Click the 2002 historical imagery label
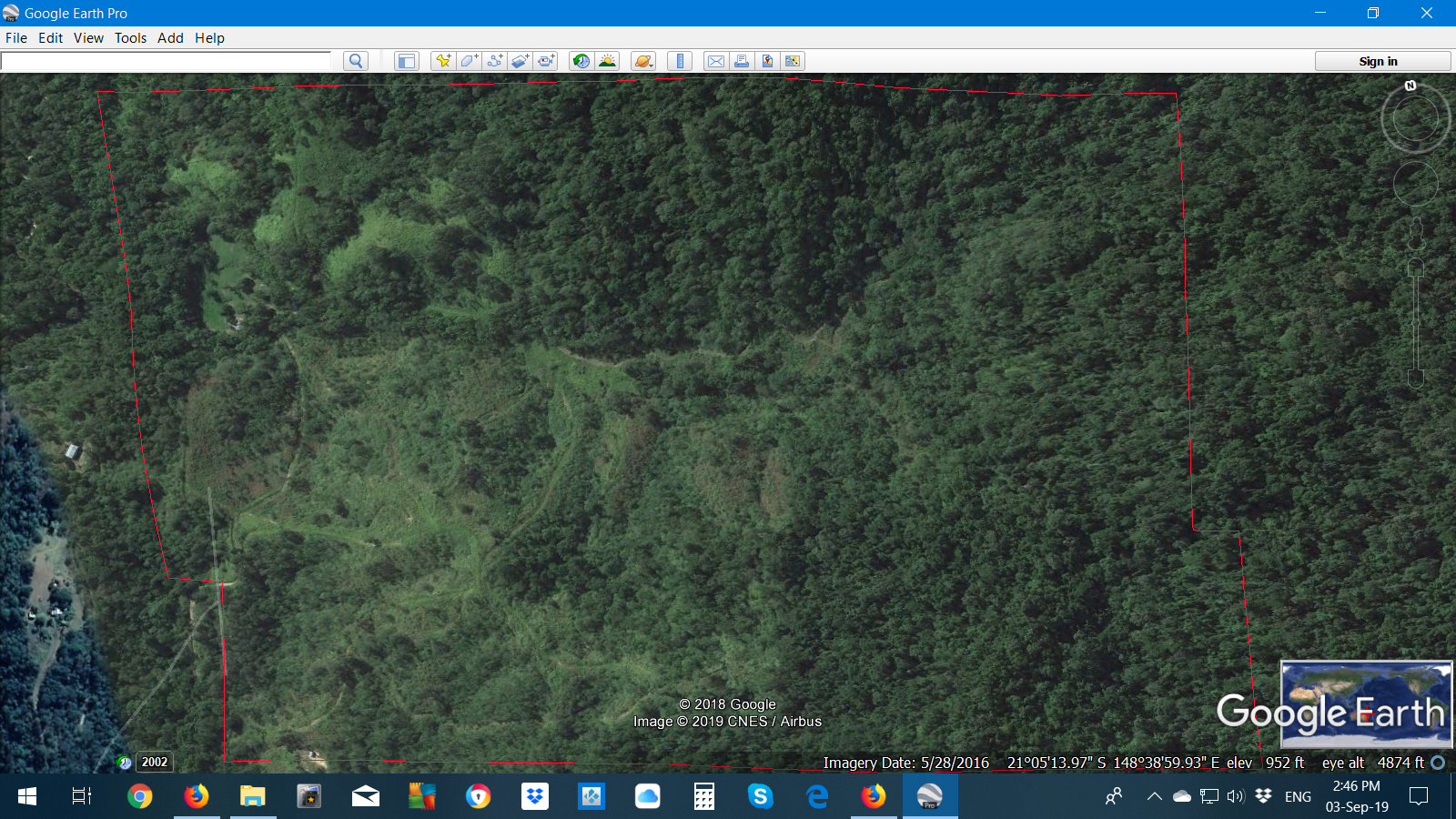This screenshot has height=819, width=1456. coord(154,763)
